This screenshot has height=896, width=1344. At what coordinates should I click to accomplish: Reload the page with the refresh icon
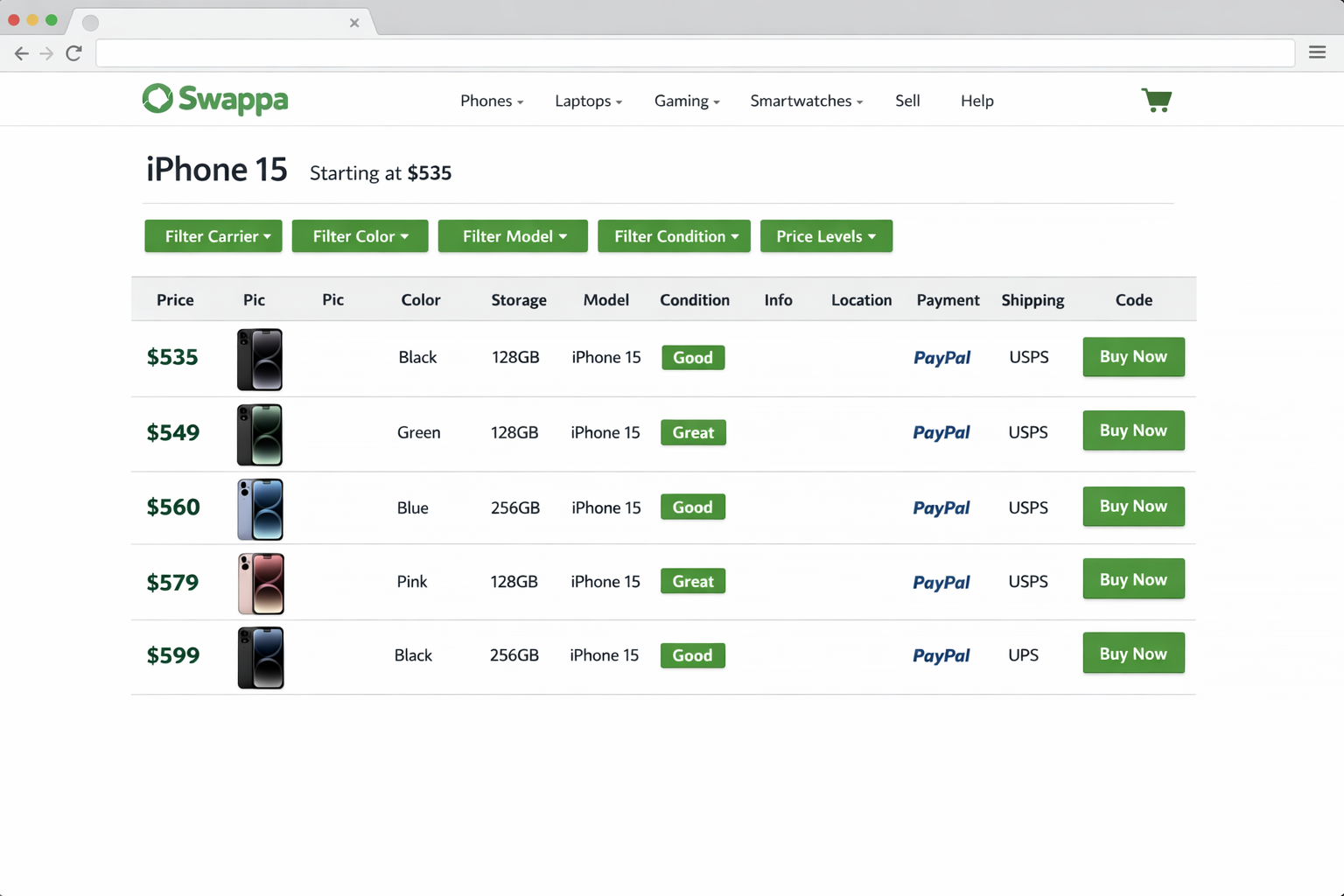[74, 53]
